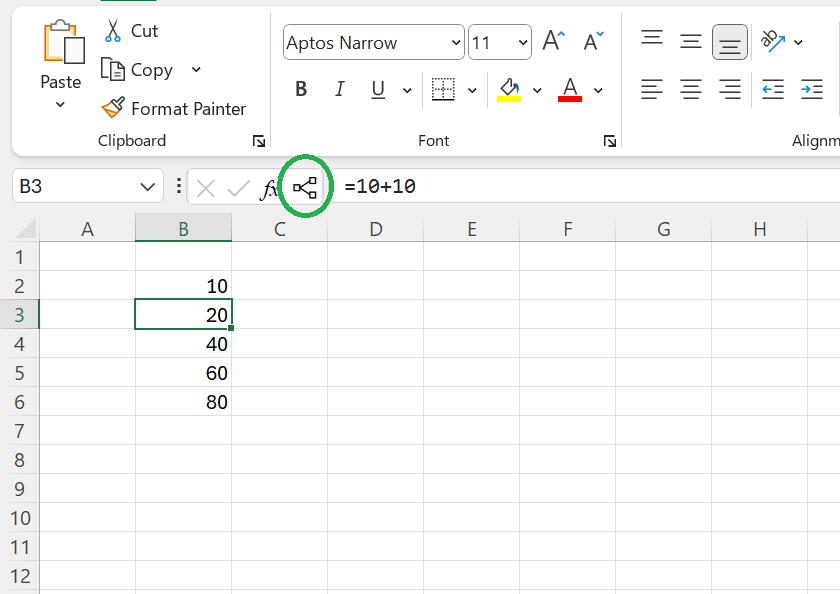Toggle Underline formatting
The height and width of the screenshot is (594, 840).
coord(378,89)
